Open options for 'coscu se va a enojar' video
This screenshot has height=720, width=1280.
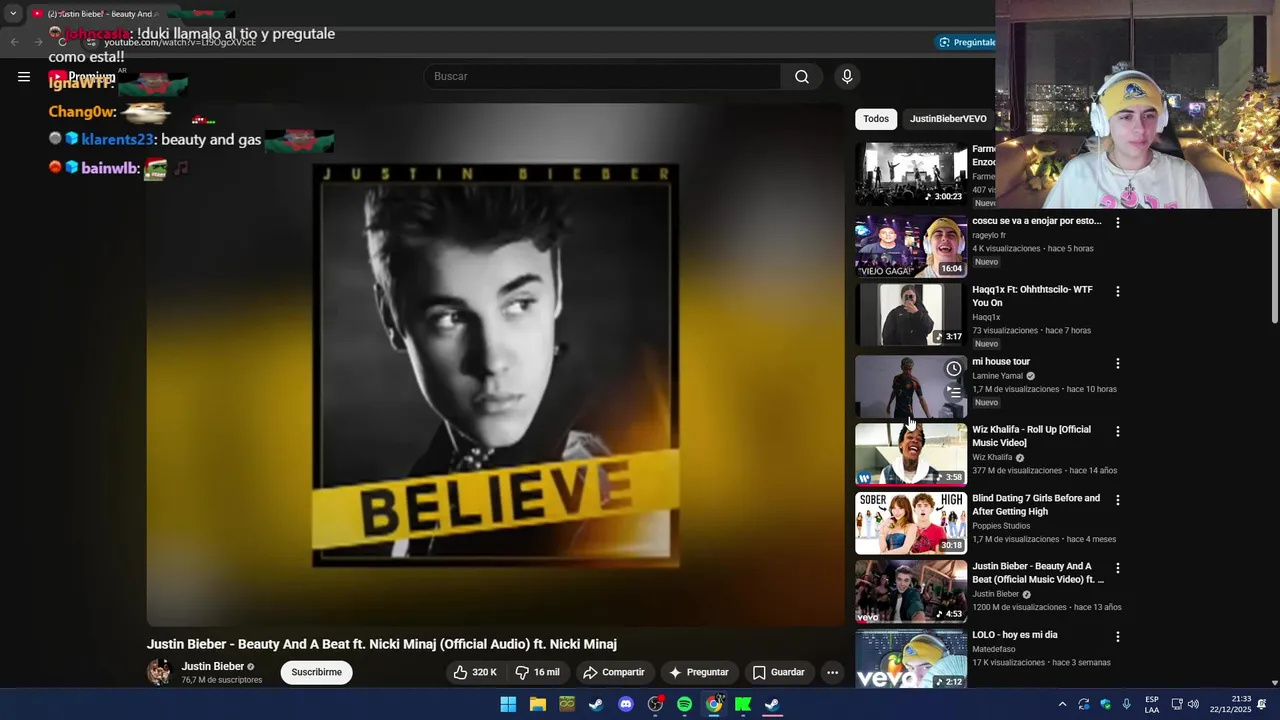point(1118,223)
